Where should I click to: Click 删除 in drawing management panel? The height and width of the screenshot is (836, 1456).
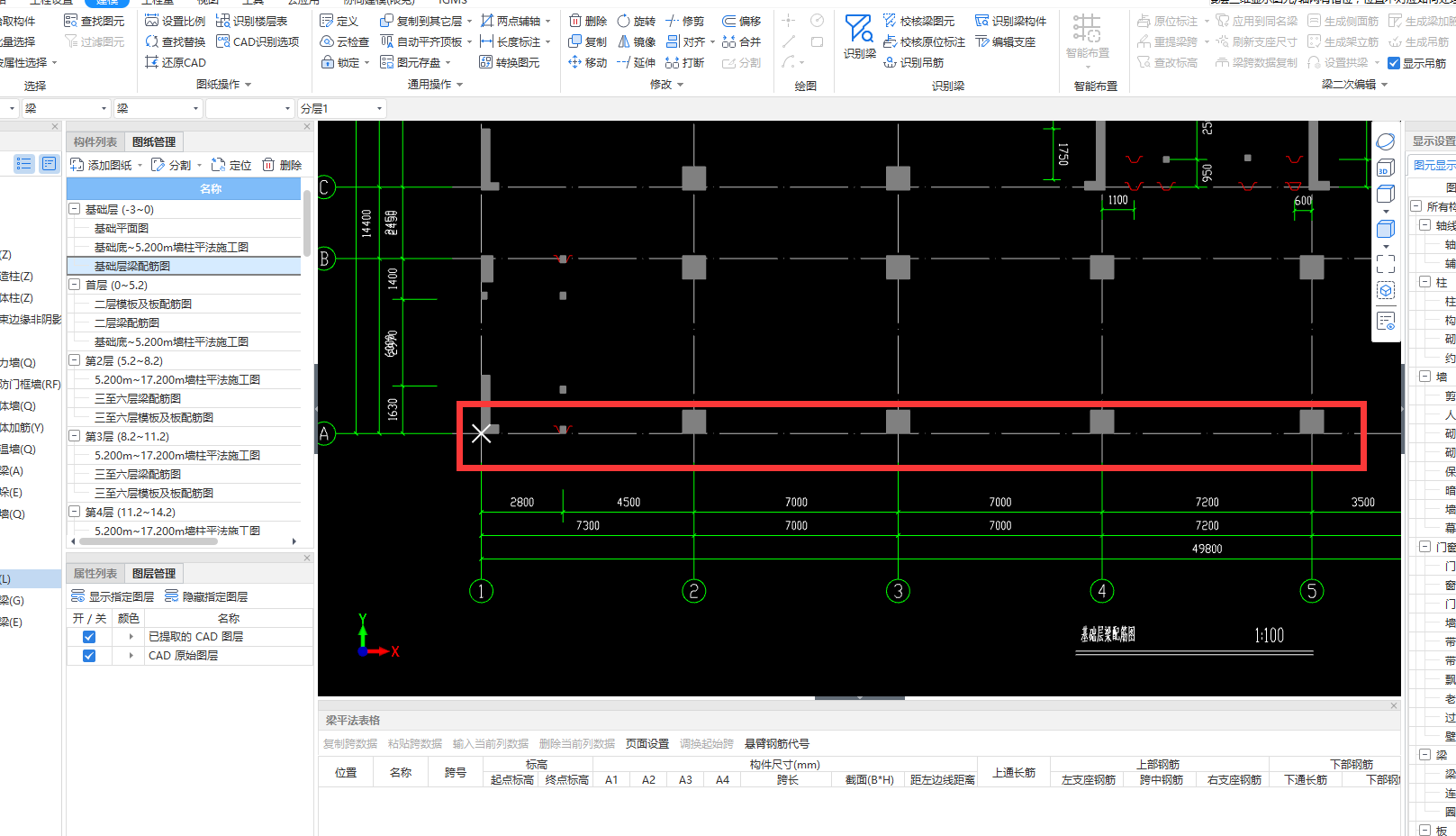282,165
